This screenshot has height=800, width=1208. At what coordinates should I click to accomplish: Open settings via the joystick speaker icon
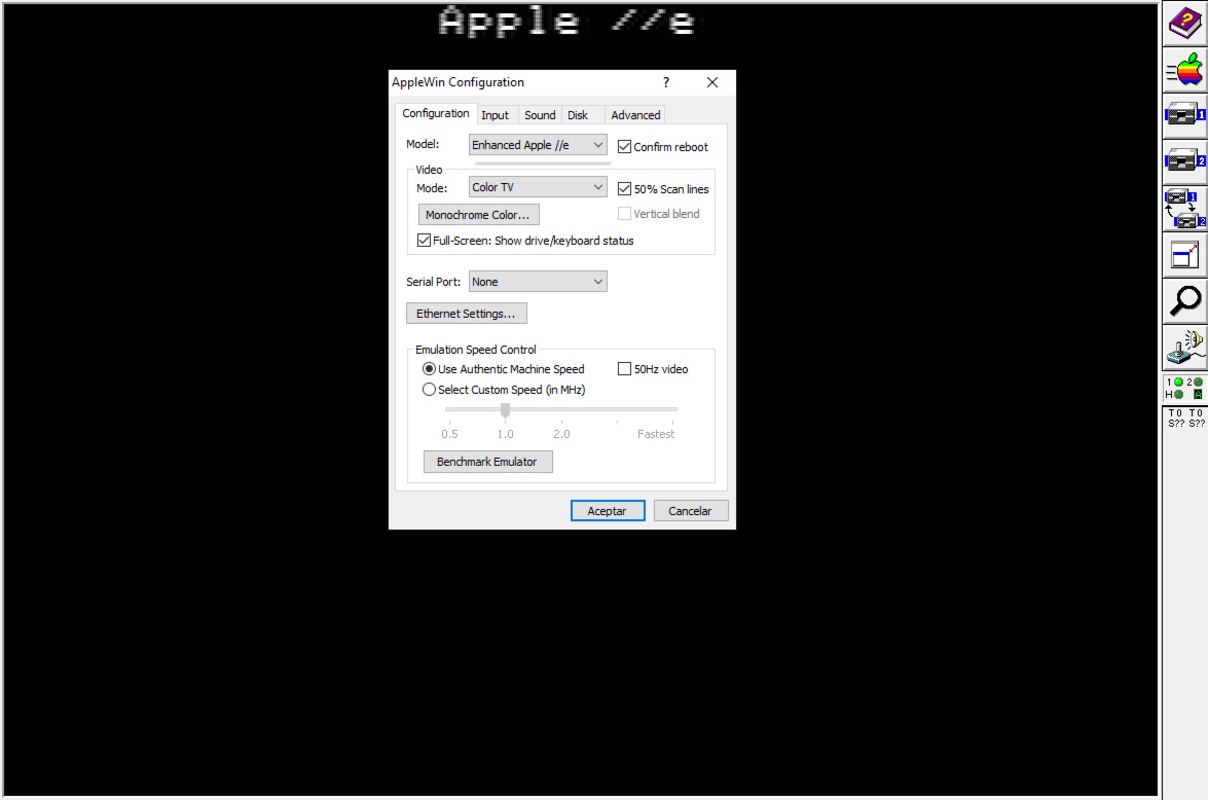[x=1185, y=346]
